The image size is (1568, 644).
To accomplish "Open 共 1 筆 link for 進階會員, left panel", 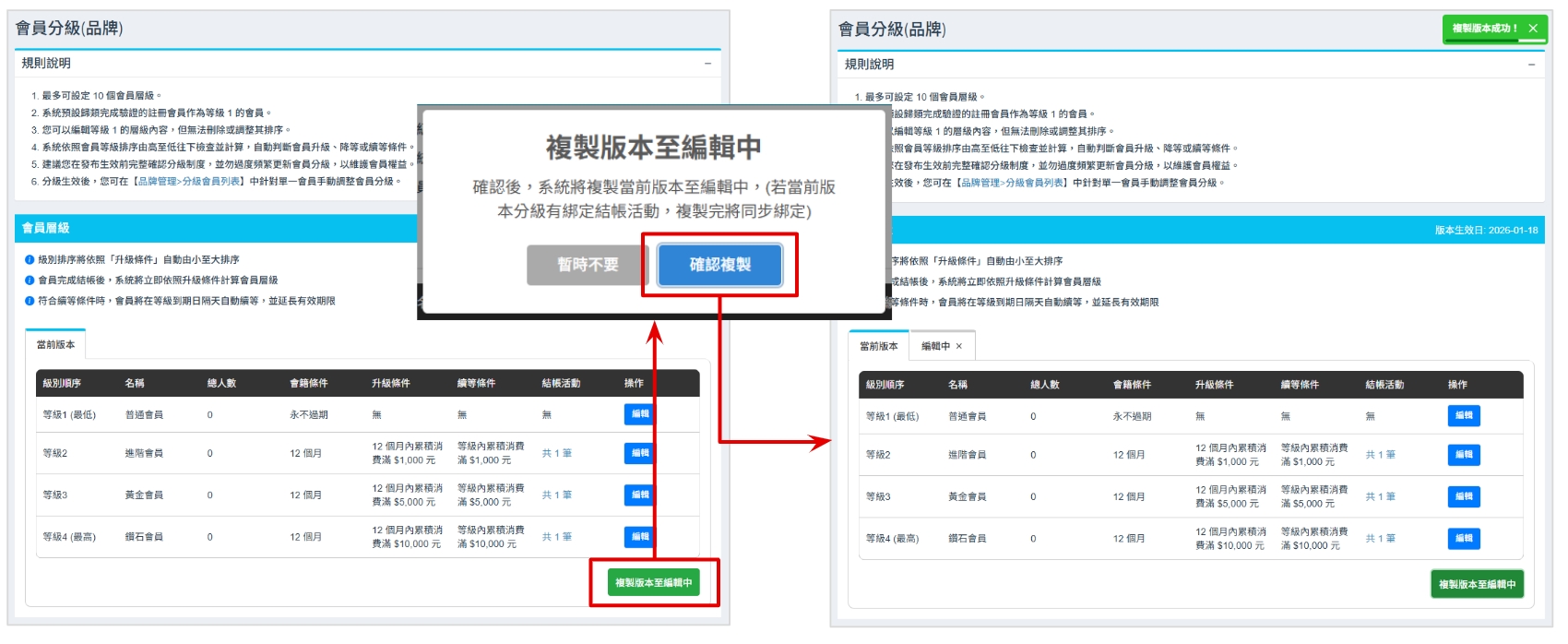I will pyautogui.click(x=556, y=453).
